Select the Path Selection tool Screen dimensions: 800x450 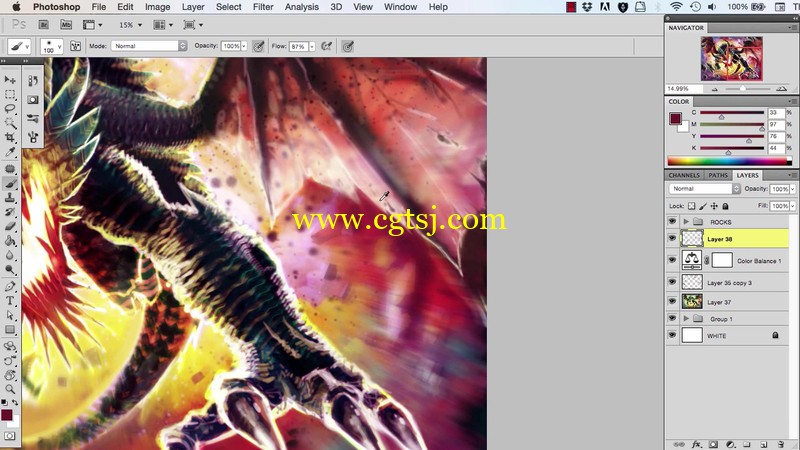click(x=10, y=315)
